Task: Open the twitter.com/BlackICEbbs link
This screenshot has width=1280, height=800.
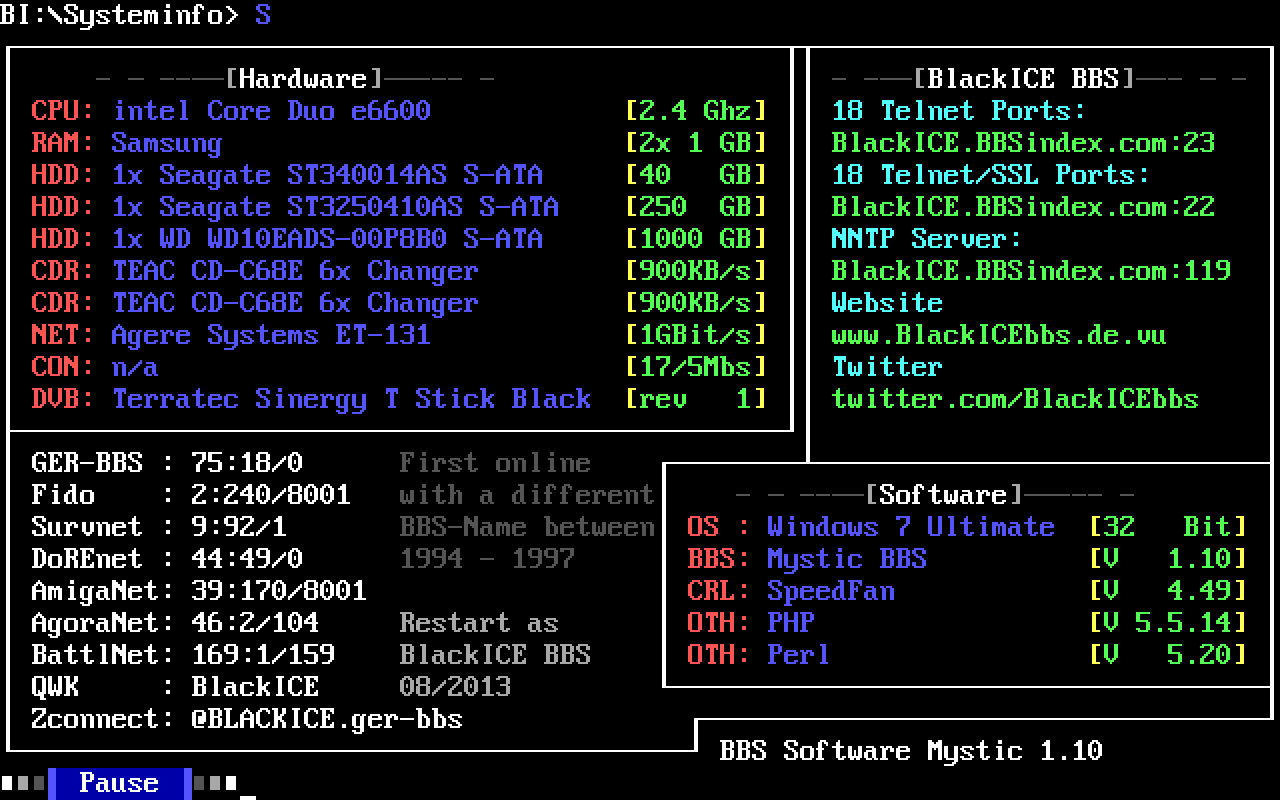Action: coord(1014,399)
